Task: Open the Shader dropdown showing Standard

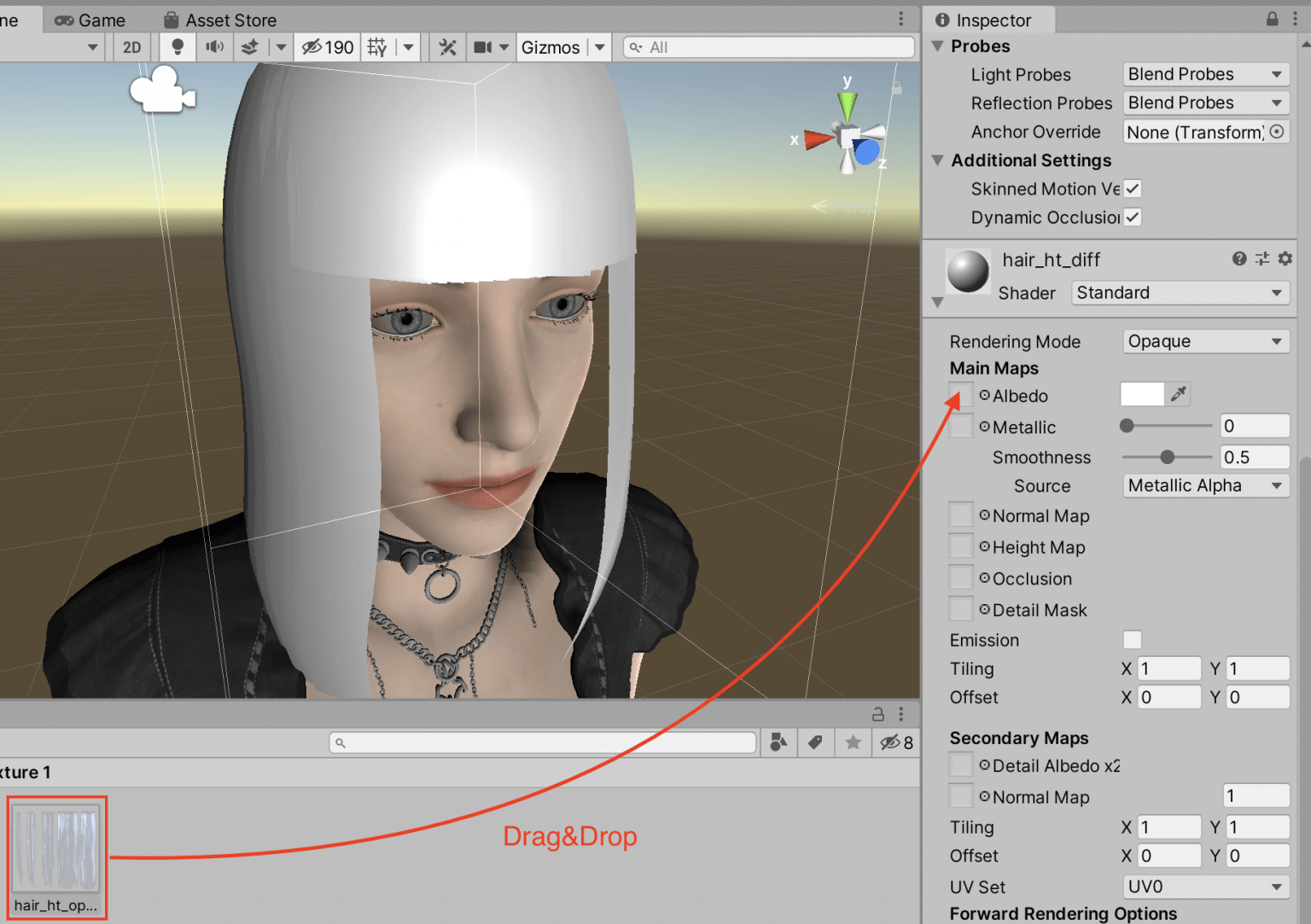Action: (x=1180, y=293)
